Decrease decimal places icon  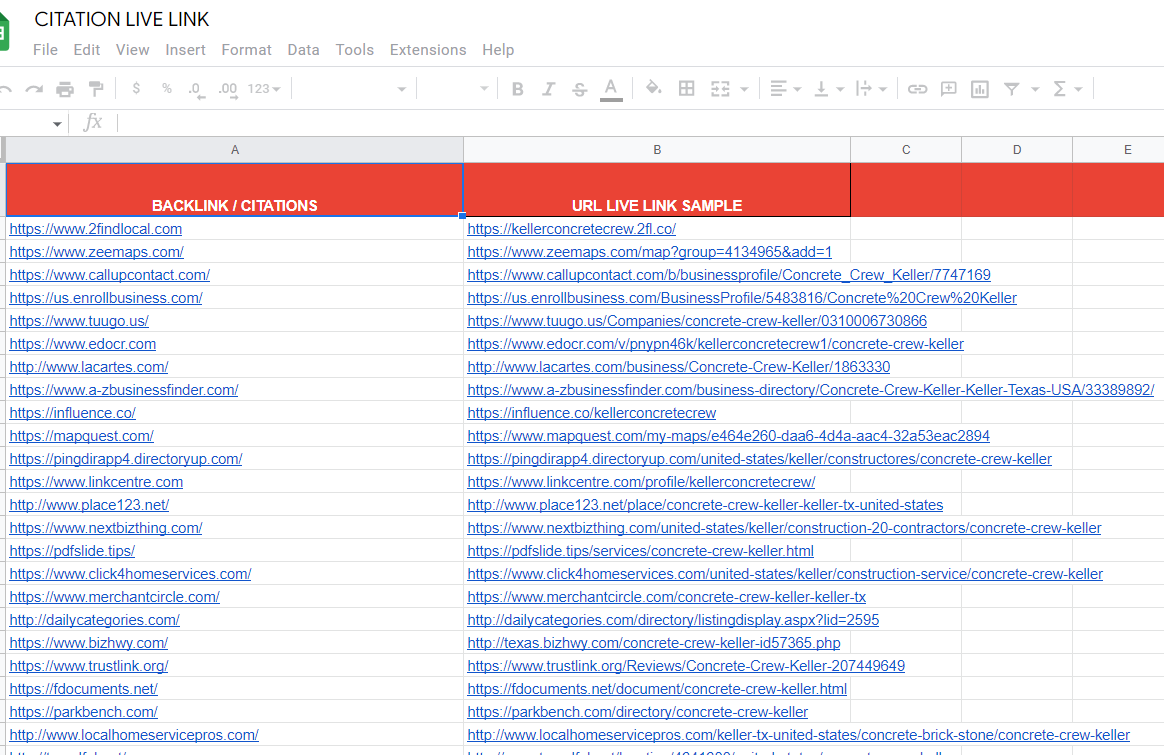pos(196,90)
